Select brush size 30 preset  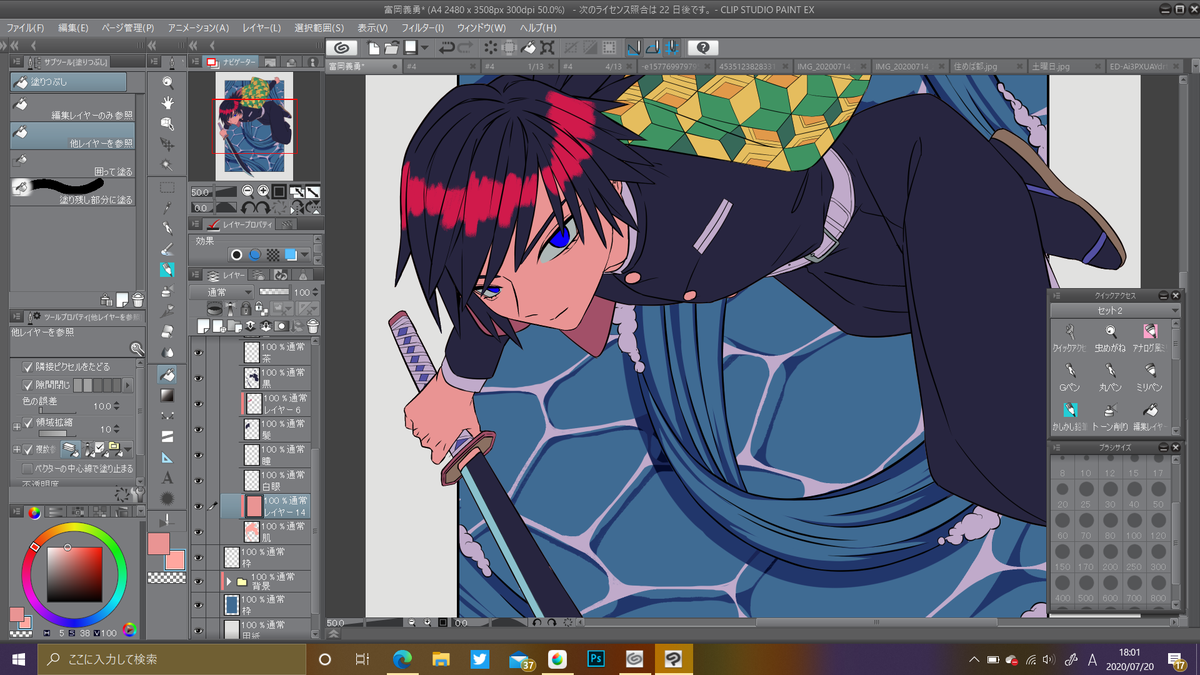pyautogui.click(x=1110, y=496)
